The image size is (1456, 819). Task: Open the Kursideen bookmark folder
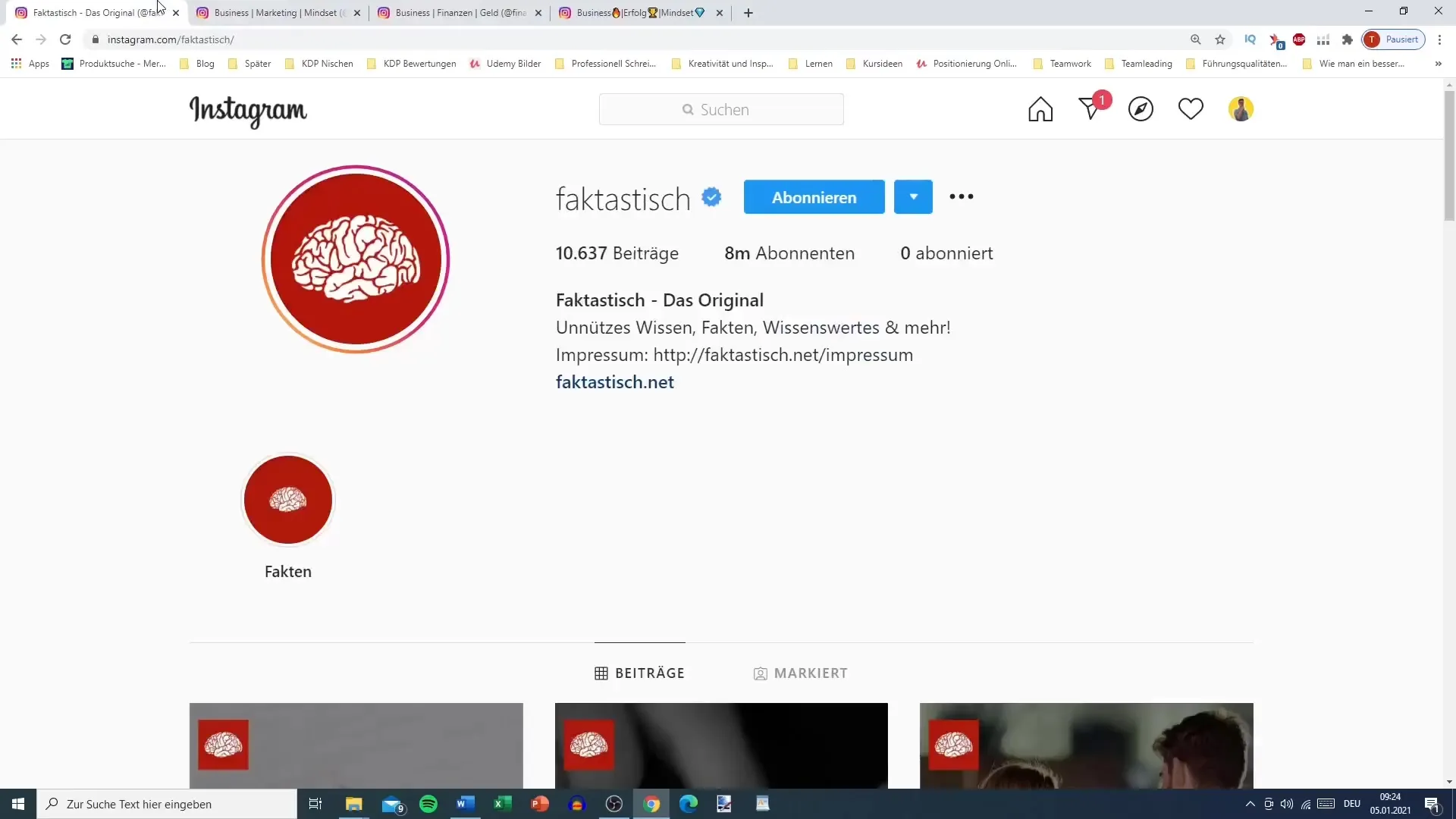(x=874, y=64)
